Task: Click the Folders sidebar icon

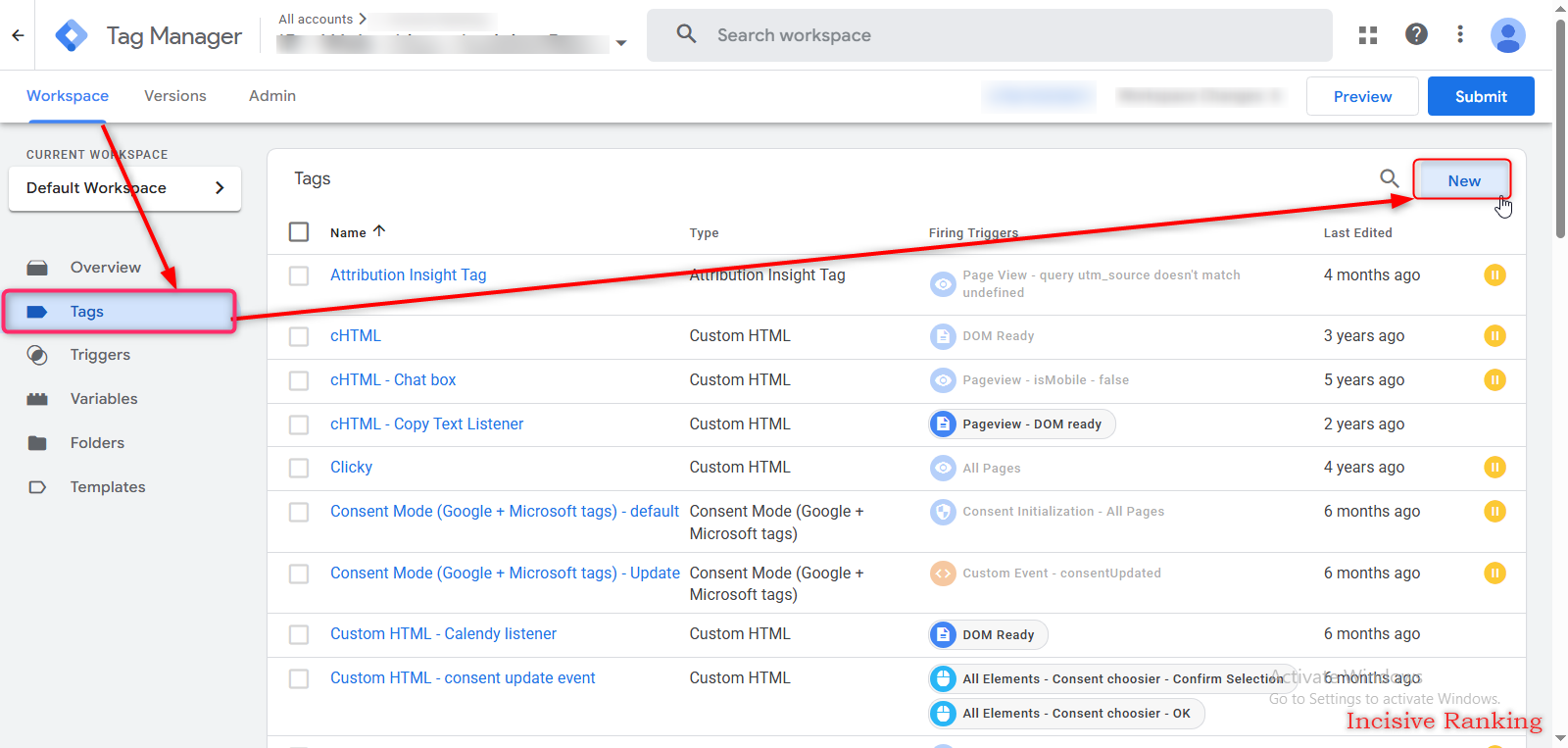Action: 37,443
